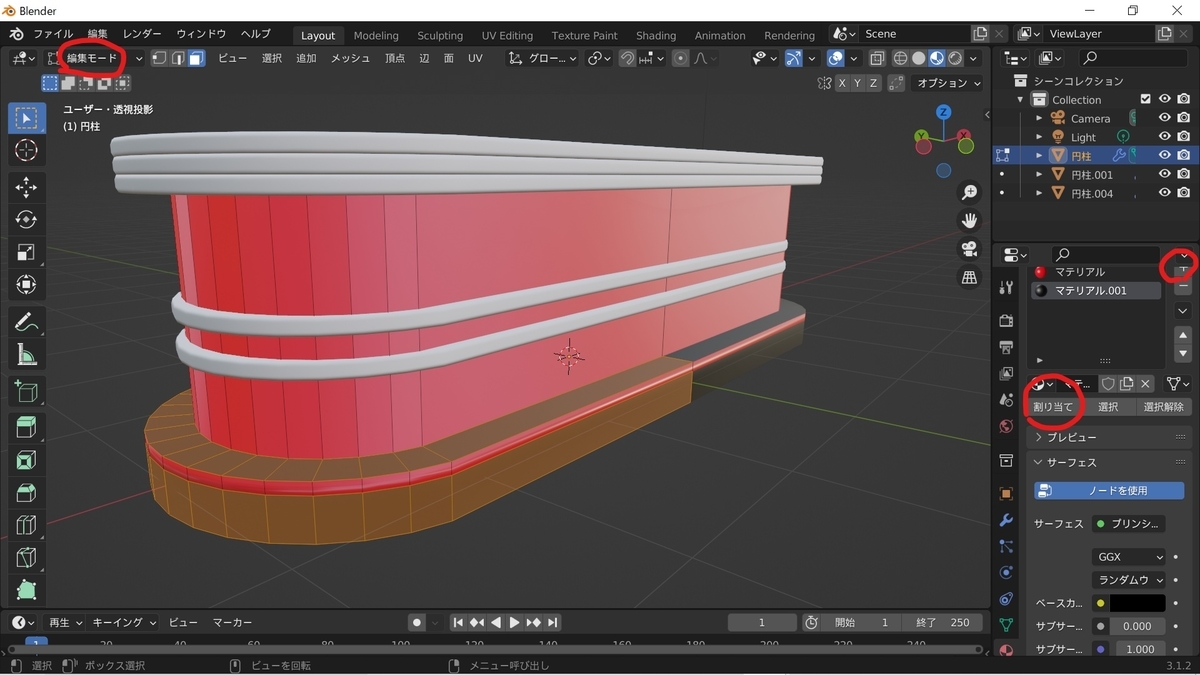Expand the Camera item in outliner
The image size is (1200, 675).
(x=1039, y=118)
